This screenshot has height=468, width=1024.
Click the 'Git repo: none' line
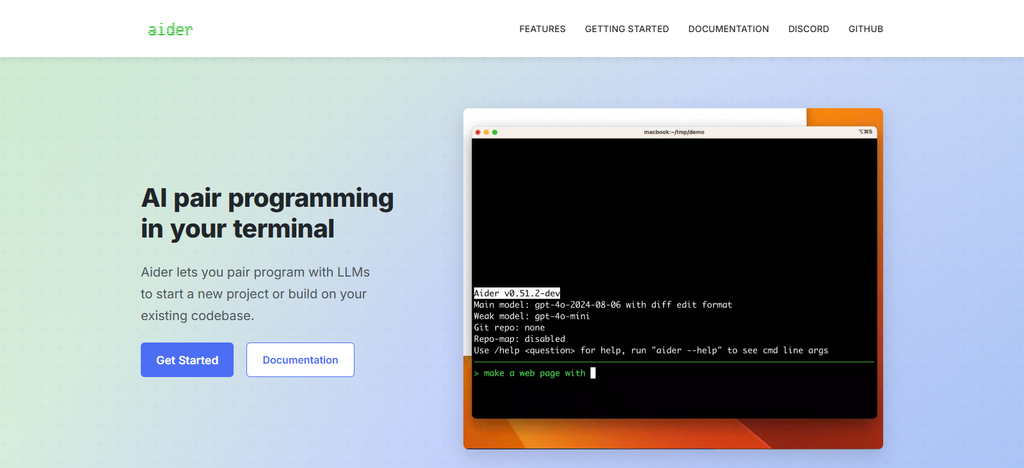coord(509,328)
